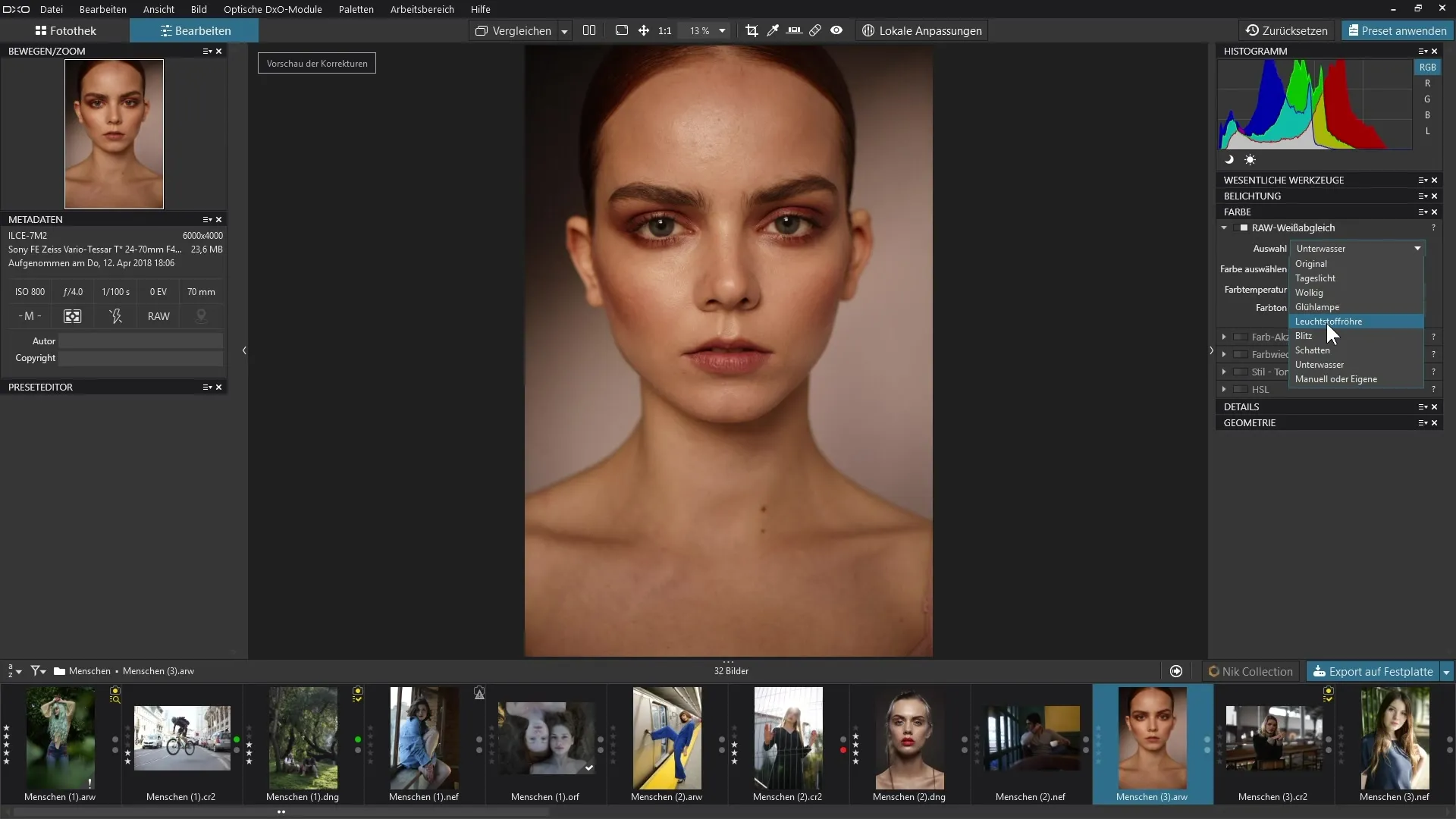The image size is (1456, 819).
Task: Click the Autor input field
Action: click(141, 341)
